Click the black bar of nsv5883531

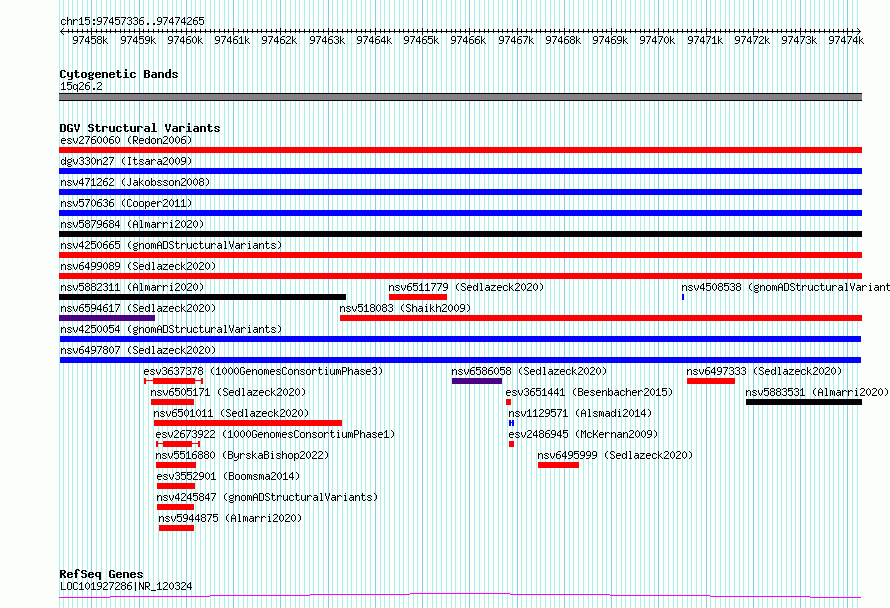(804, 402)
